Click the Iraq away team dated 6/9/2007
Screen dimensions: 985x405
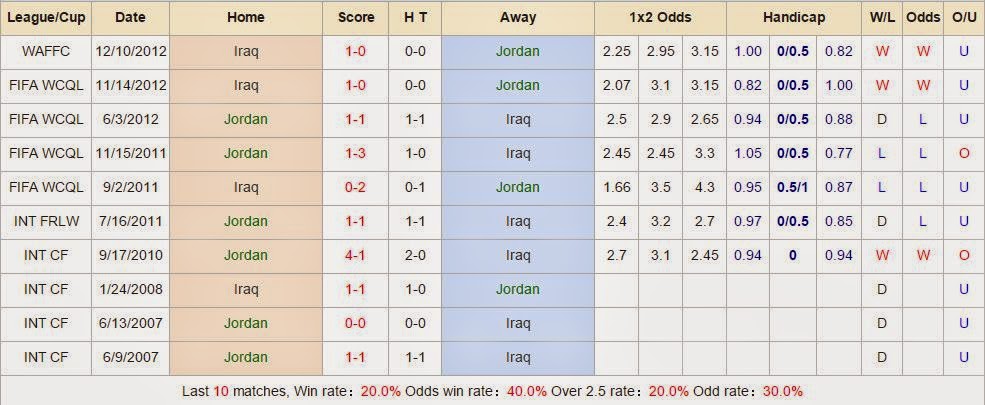pyautogui.click(x=518, y=357)
